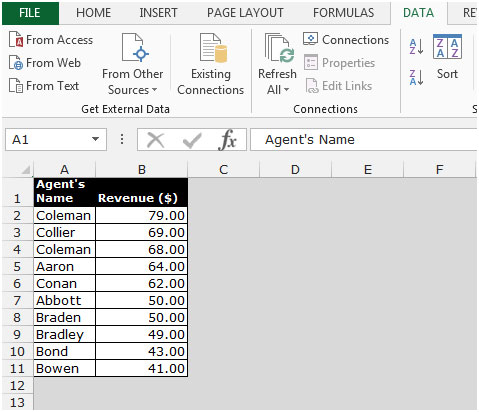This screenshot has height=412, width=479.
Task: Select row 5 header
Action: 17,267
